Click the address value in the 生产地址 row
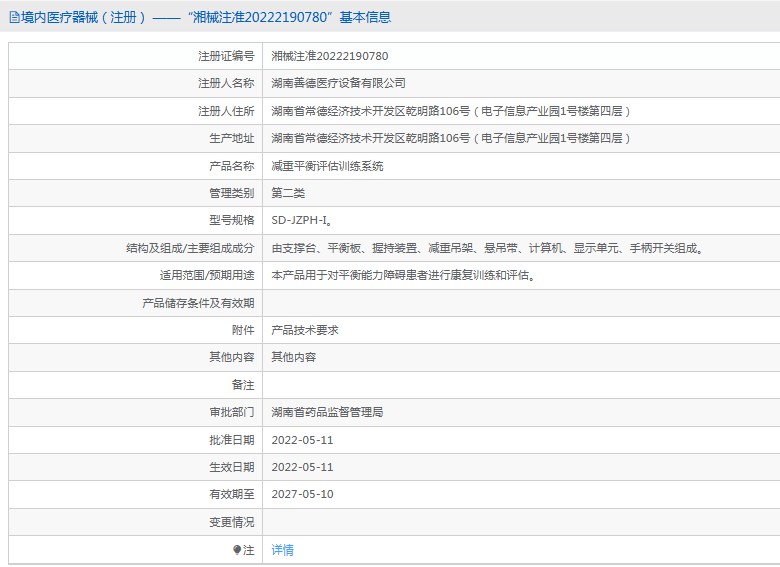Screen dimensions: 780x567 [451, 138]
